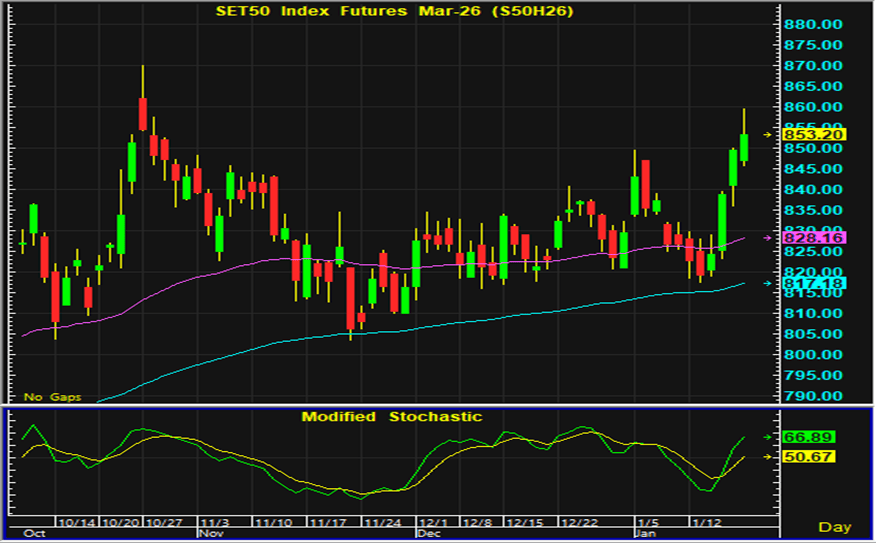Click the yellow arrow beside the 853.20 price
The height and width of the screenshot is (543, 876).
[768, 134]
